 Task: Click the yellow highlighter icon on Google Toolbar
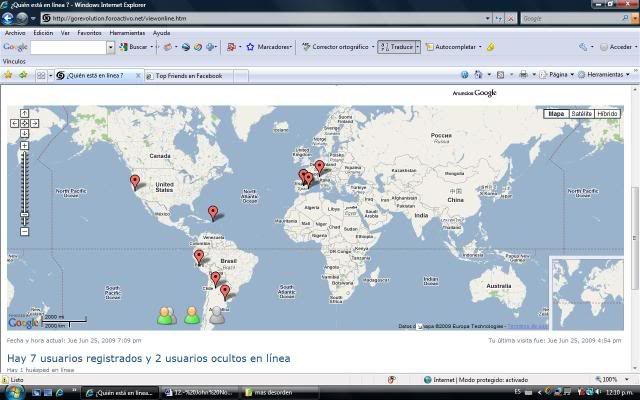click(491, 47)
